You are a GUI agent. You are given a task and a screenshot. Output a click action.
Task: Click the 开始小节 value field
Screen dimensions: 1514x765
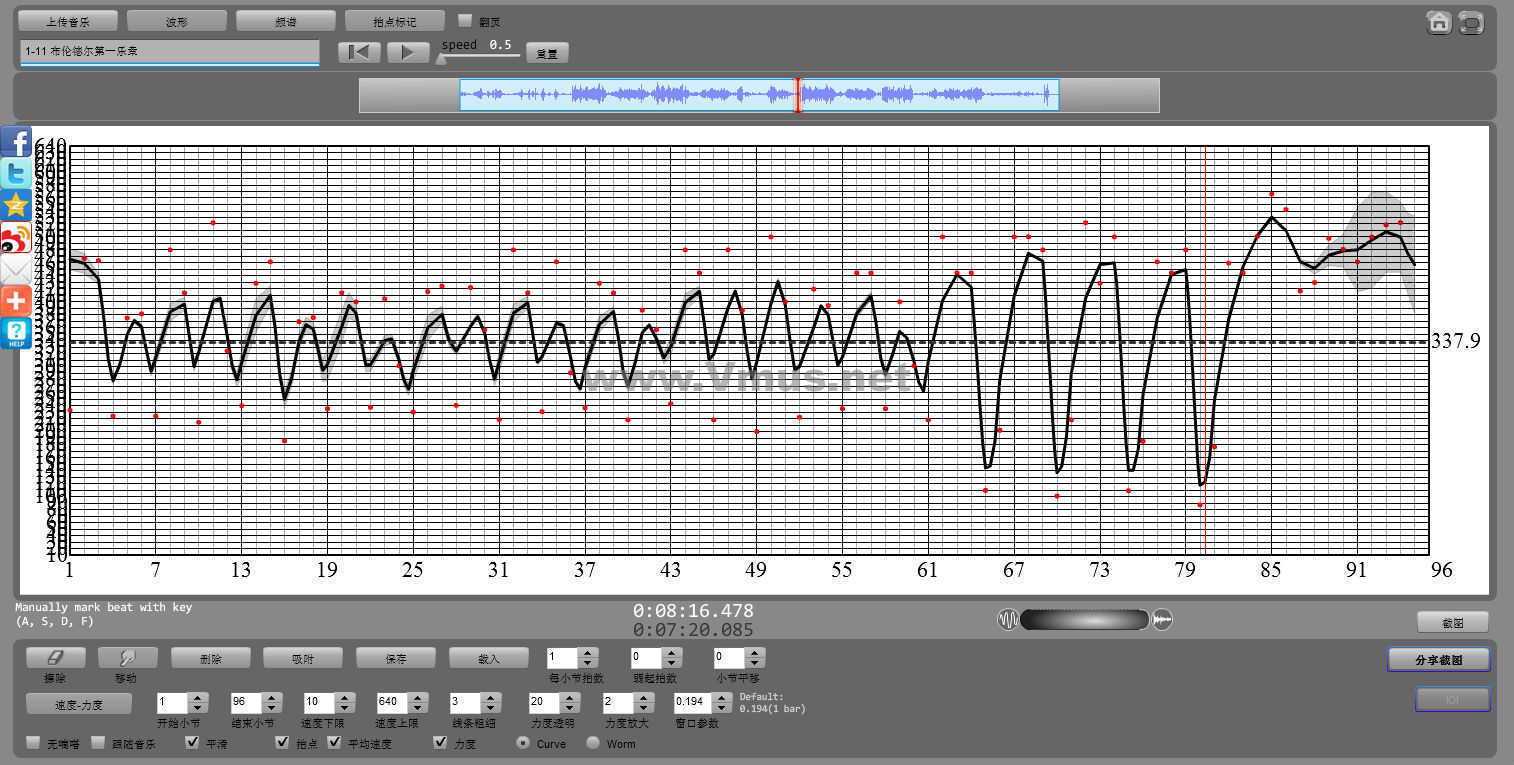click(x=173, y=703)
